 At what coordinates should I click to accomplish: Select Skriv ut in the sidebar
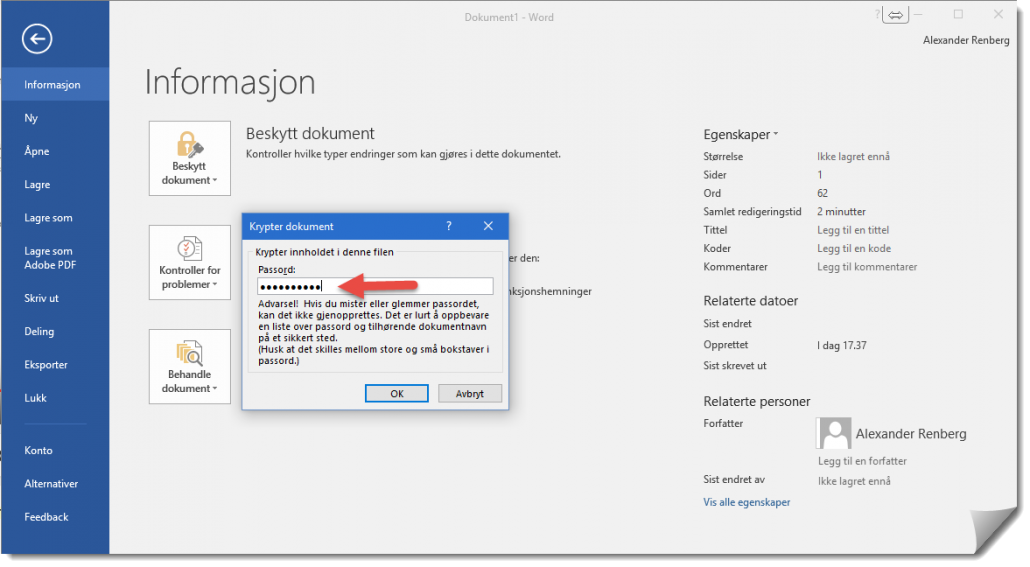(x=55, y=298)
